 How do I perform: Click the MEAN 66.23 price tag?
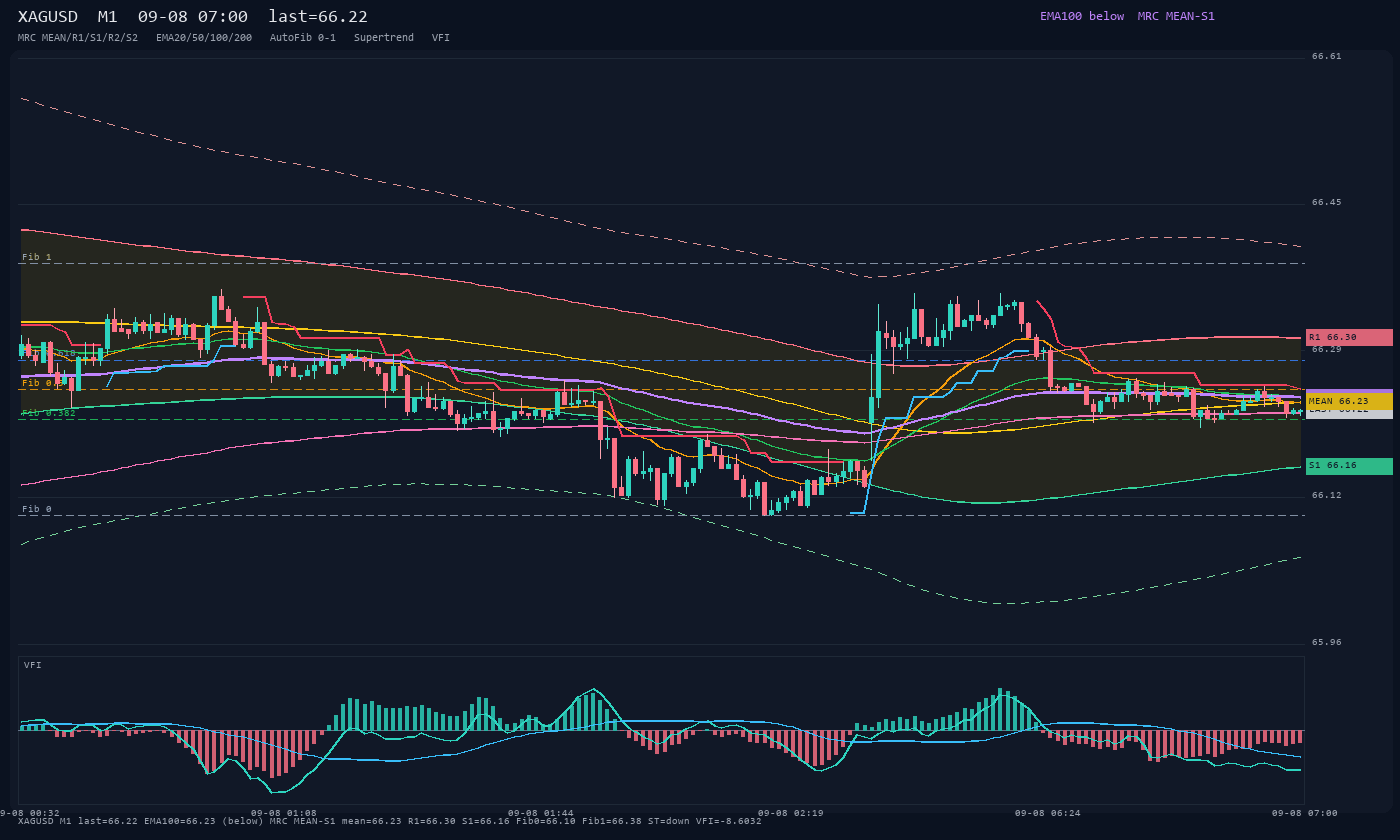click(1349, 401)
